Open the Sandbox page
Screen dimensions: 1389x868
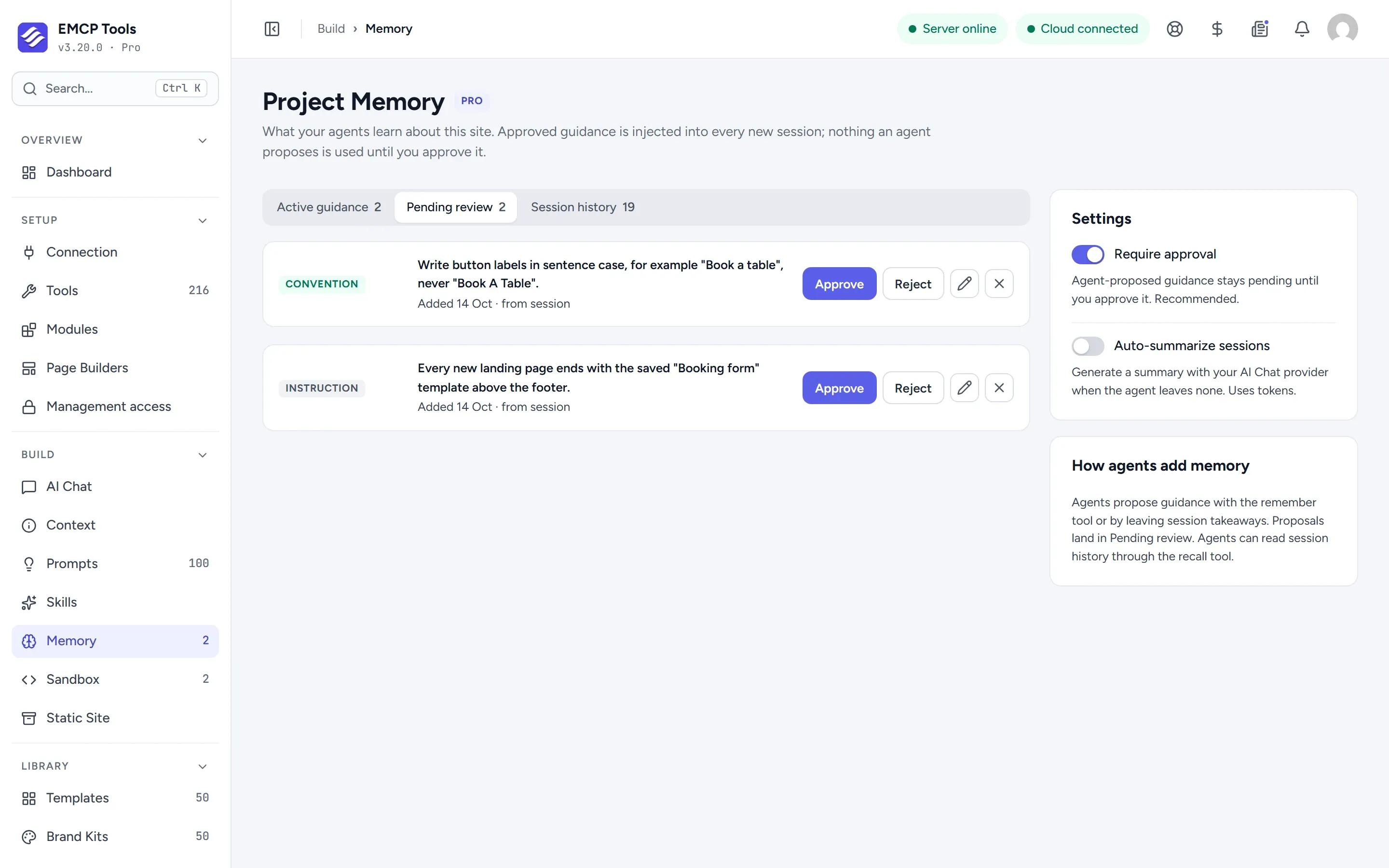[x=115, y=679]
